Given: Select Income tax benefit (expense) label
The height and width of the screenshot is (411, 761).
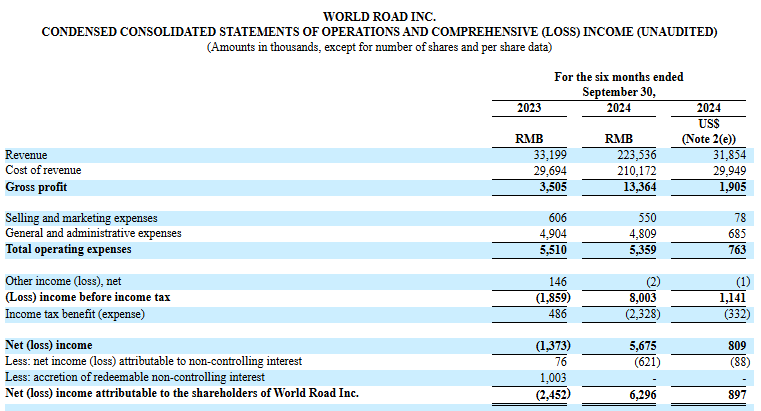Looking at the screenshot, I should (75, 314).
